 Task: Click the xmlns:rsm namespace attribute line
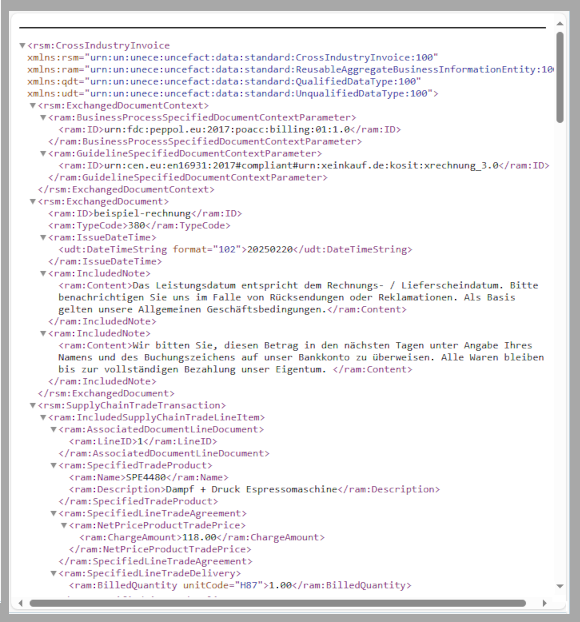pyautogui.click(x=232, y=58)
